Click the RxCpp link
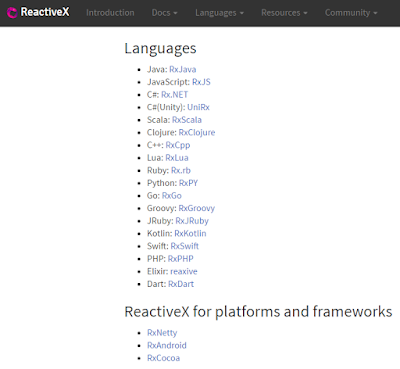 tap(178, 145)
